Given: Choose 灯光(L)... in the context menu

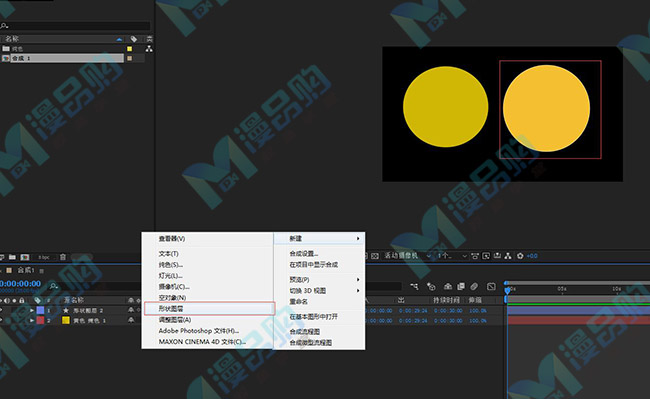Looking at the screenshot, I should tap(207, 276).
